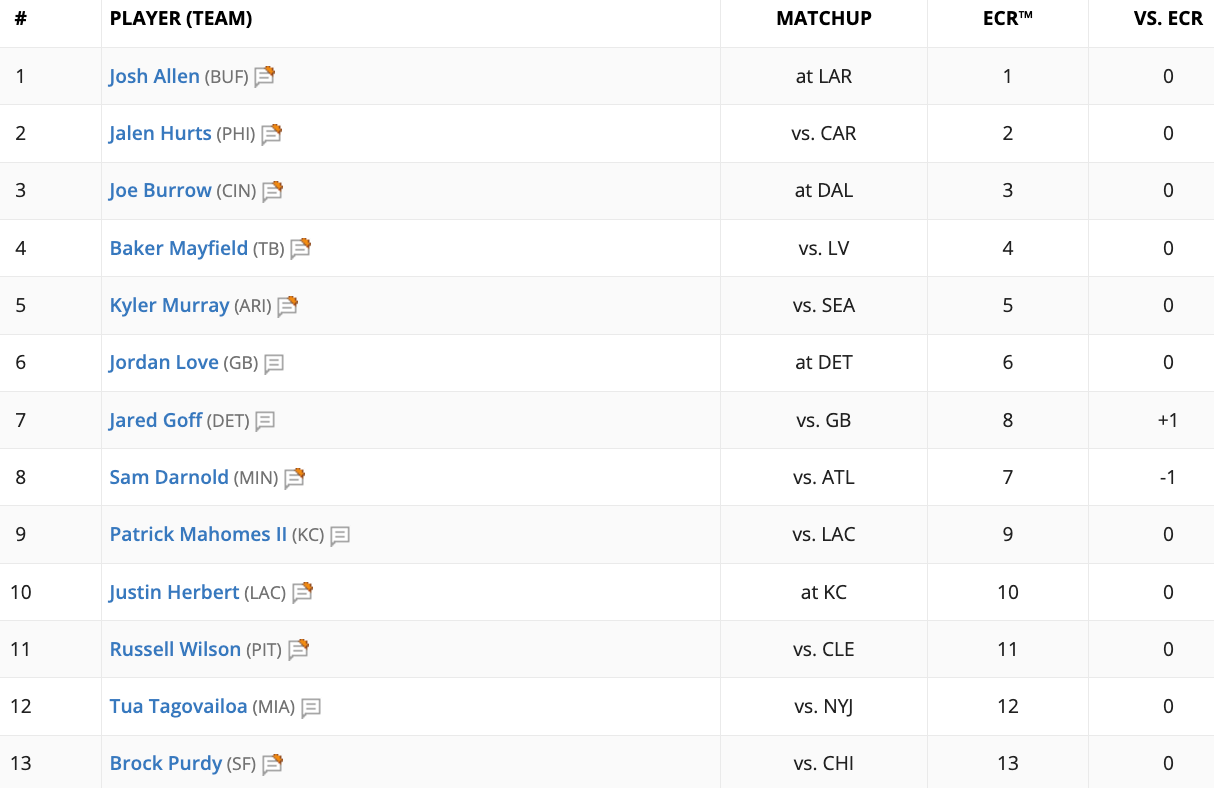The height and width of the screenshot is (788, 1214).
Task: Open the notes icon beside Josh Allen
Action: [264, 77]
